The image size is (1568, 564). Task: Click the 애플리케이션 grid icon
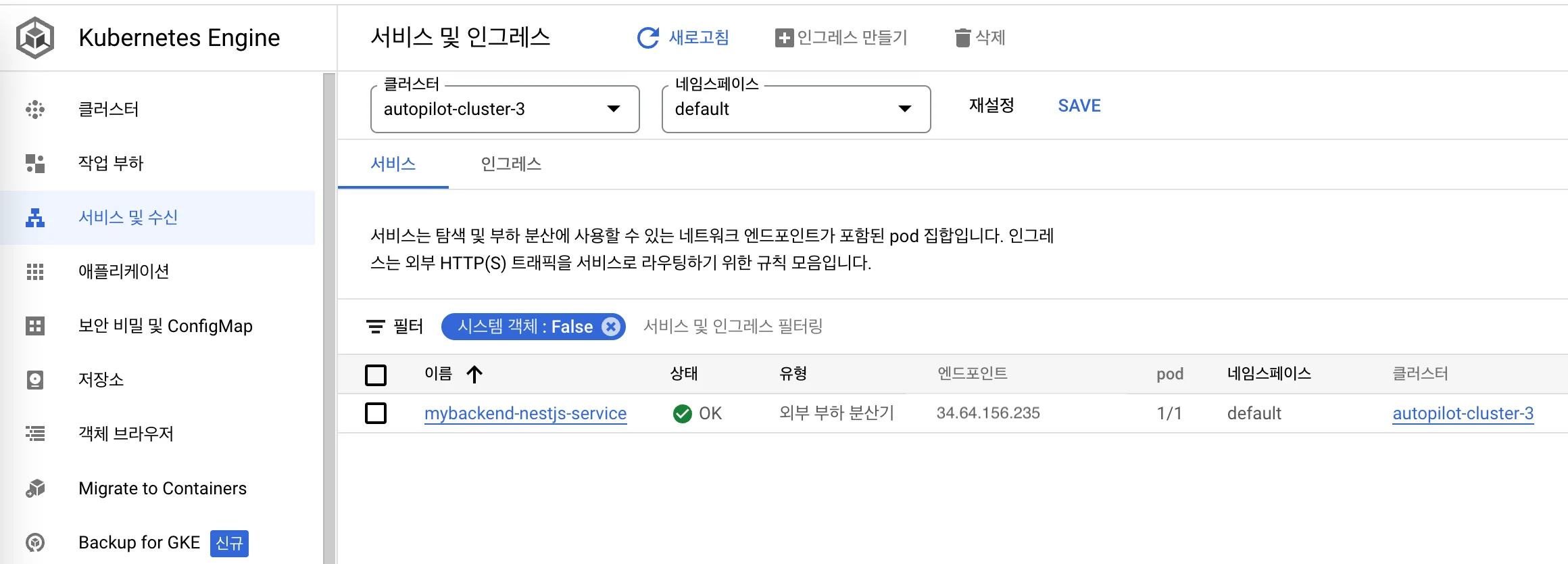coord(35,272)
